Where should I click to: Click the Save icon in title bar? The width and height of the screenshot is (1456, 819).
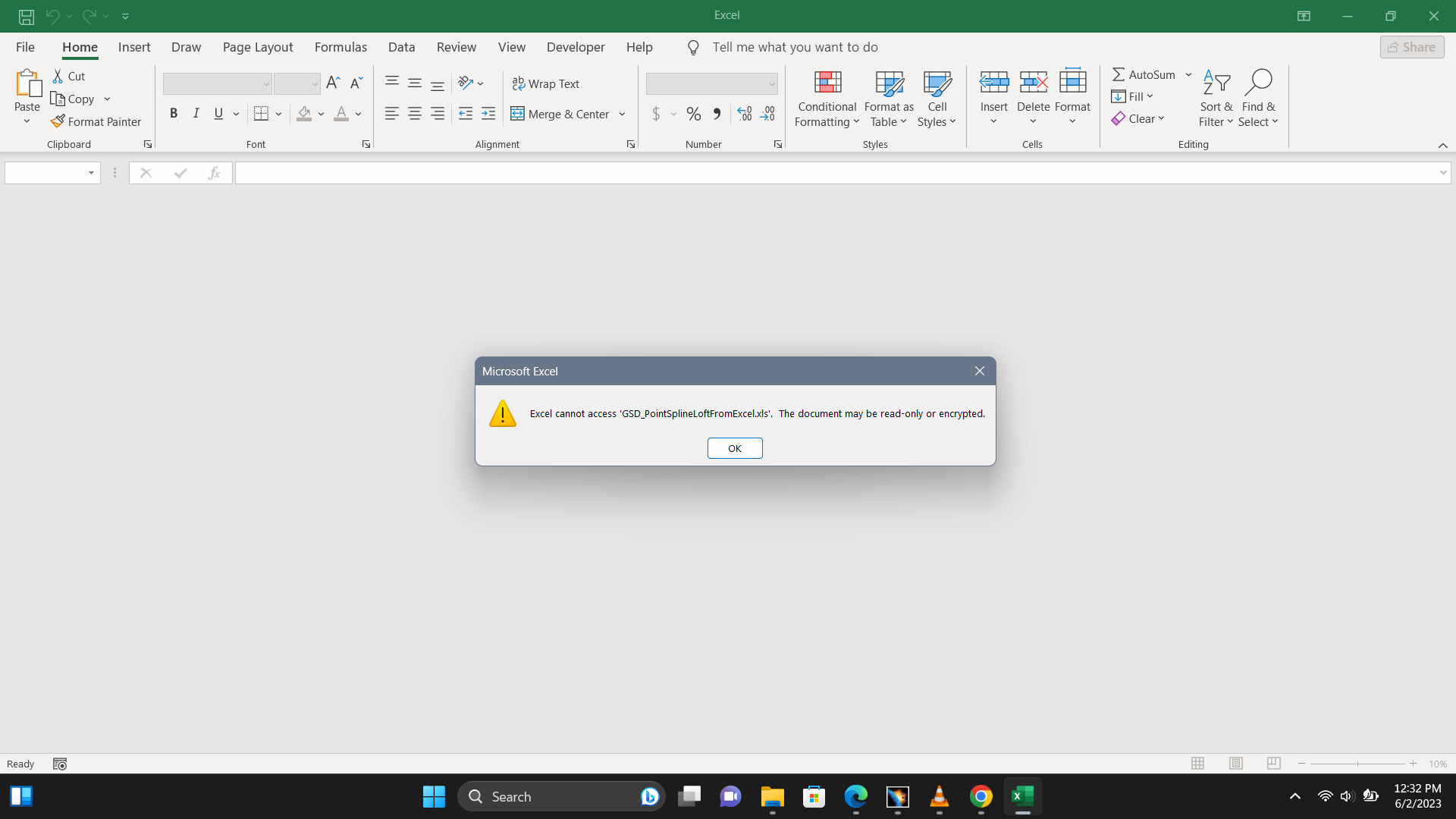pos(27,16)
